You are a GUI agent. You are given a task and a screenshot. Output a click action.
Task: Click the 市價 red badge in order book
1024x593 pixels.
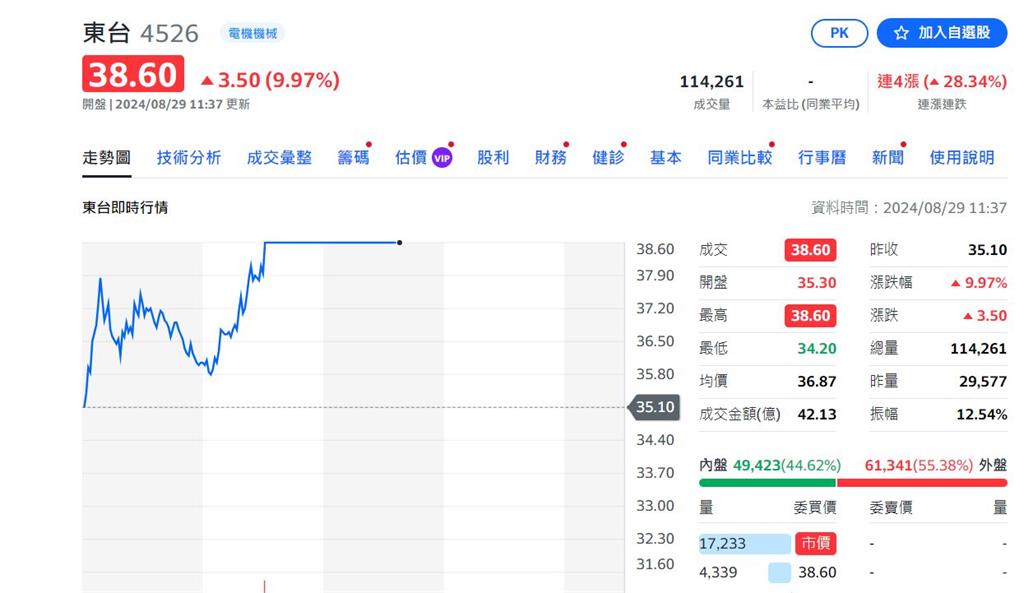coord(815,543)
